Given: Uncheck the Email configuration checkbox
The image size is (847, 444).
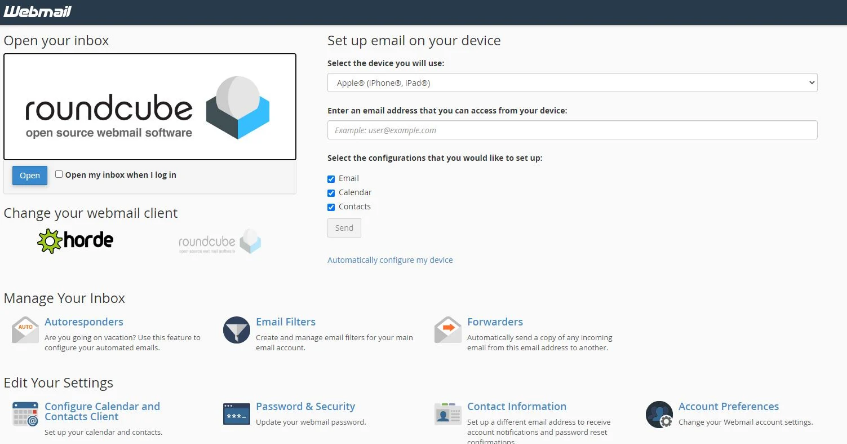Looking at the screenshot, I should [x=332, y=179].
